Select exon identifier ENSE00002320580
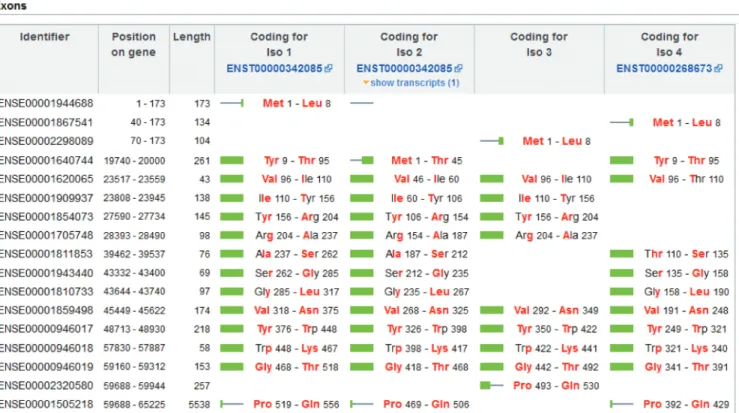This screenshot has width=739, height=413. pyautogui.click(x=46, y=386)
